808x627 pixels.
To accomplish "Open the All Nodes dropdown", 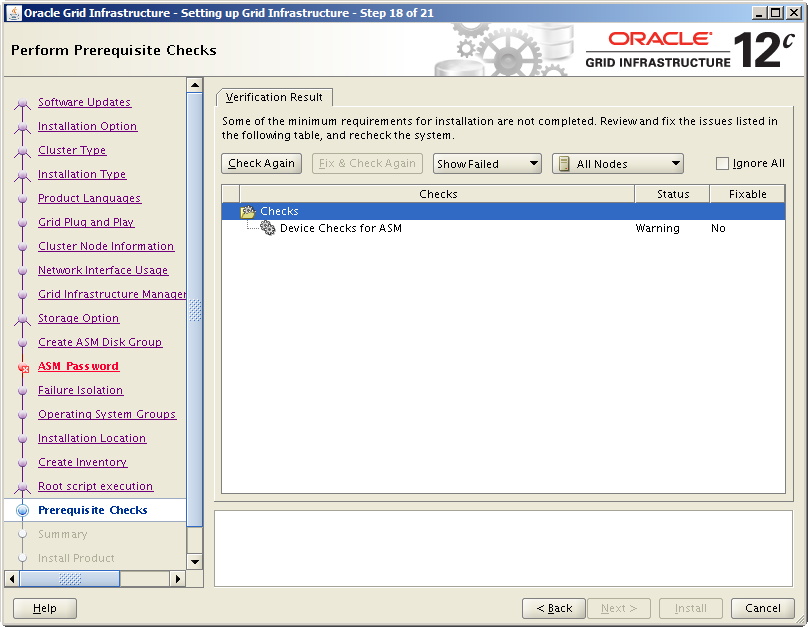I will [617, 164].
